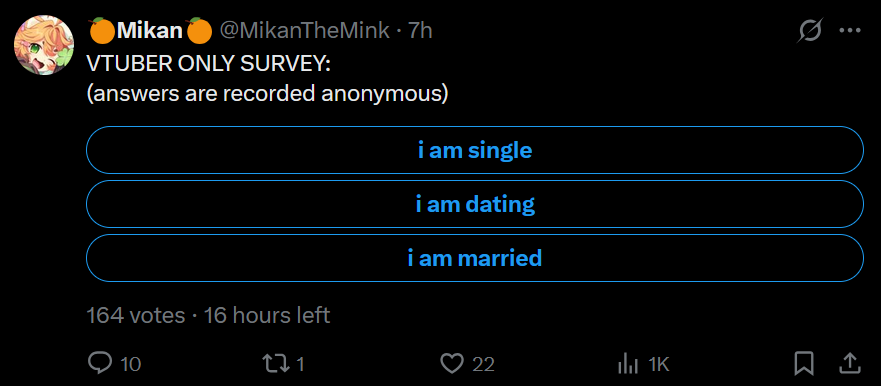Open the post via 7h timestamp
This screenshot has width=881, height=386.
click(x=420, y=31)
